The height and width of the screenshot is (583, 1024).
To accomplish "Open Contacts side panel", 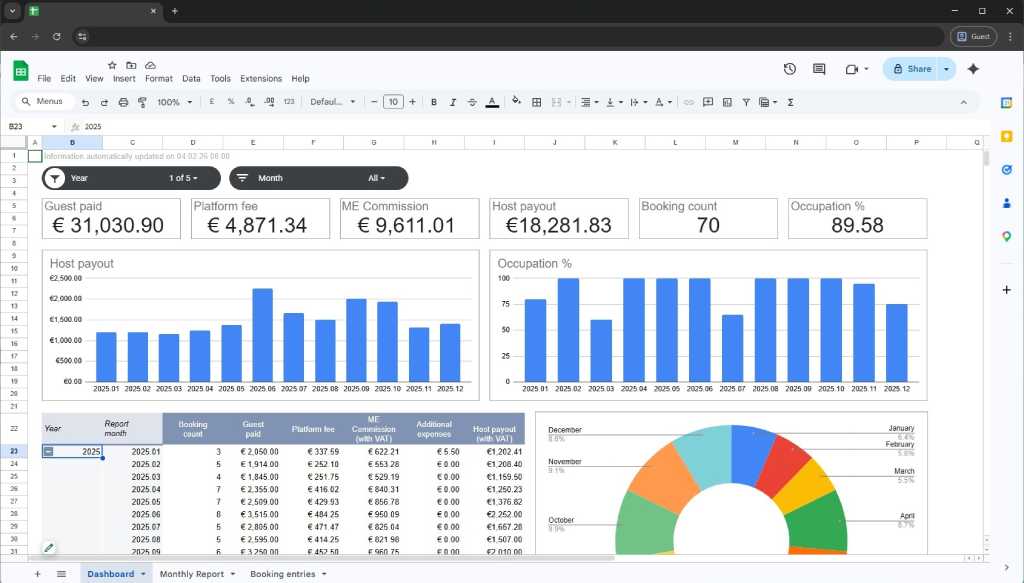I will [1006, 203].
